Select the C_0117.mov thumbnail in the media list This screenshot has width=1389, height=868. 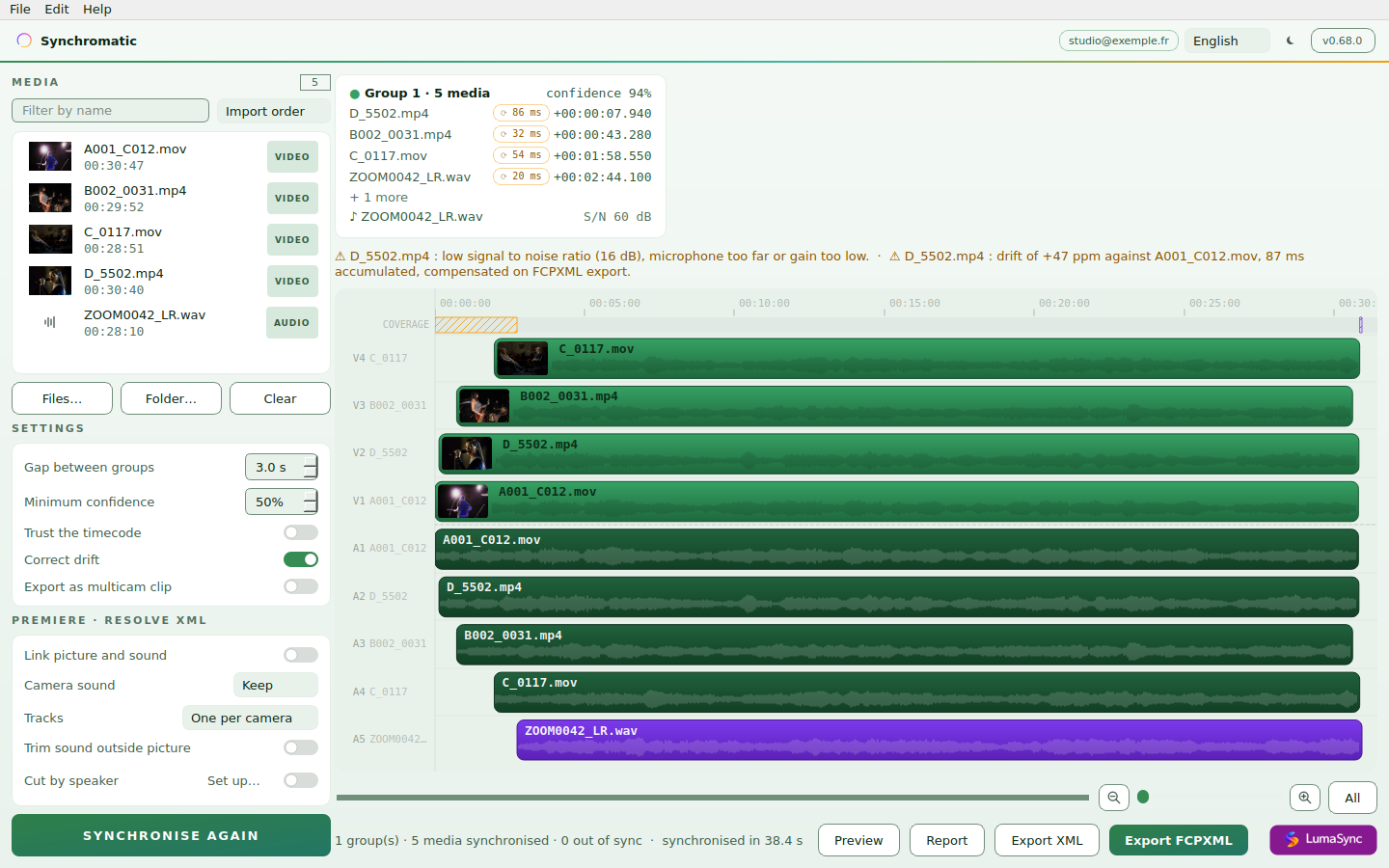click(50, 239)
